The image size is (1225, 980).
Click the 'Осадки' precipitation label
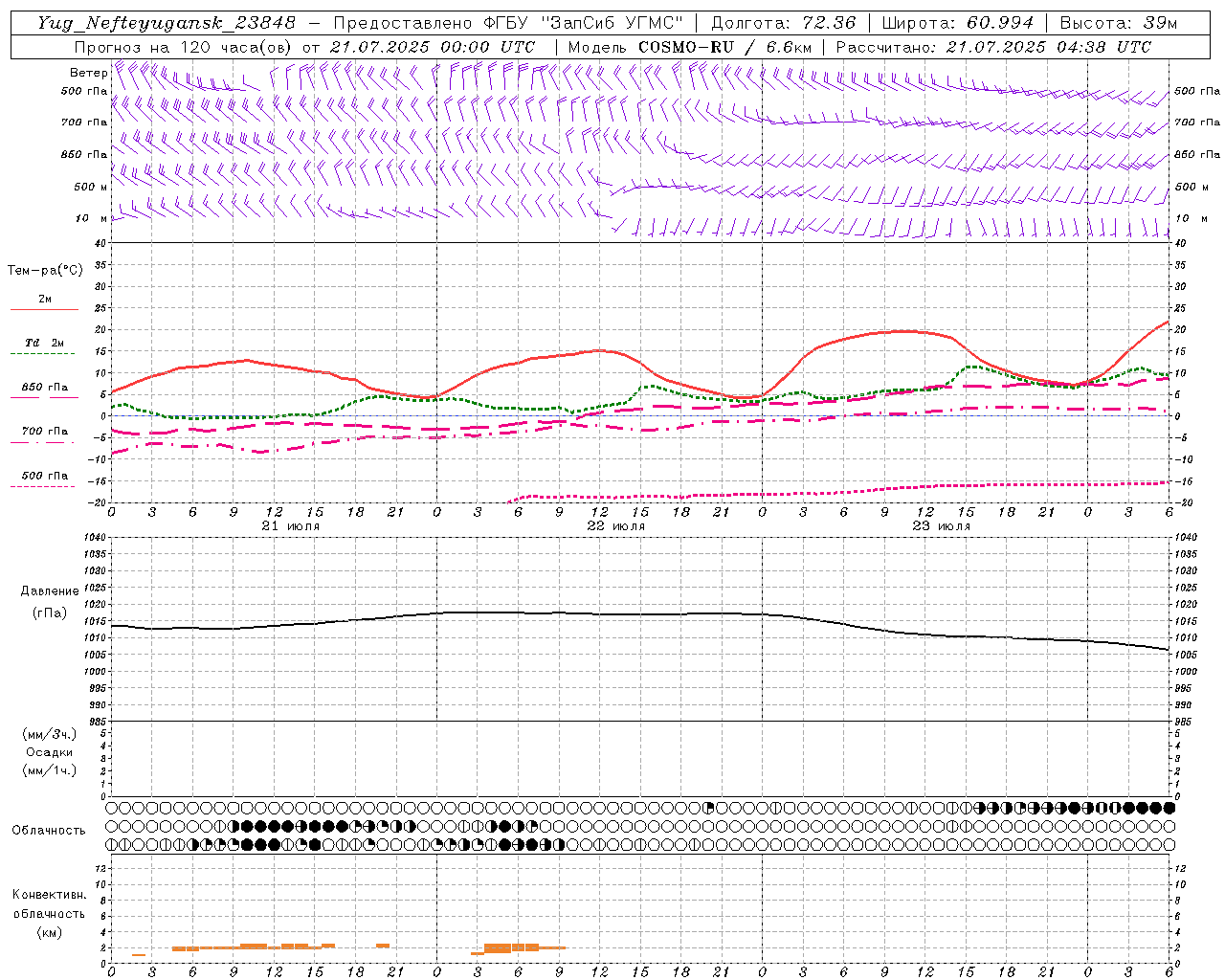(x=50, y=752)
